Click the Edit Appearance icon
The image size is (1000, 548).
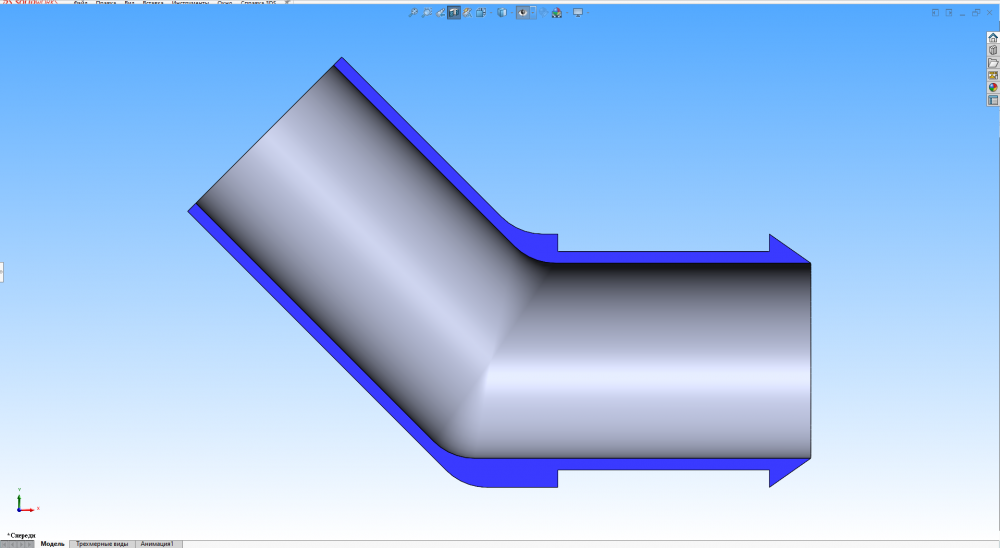pos(543,13)
